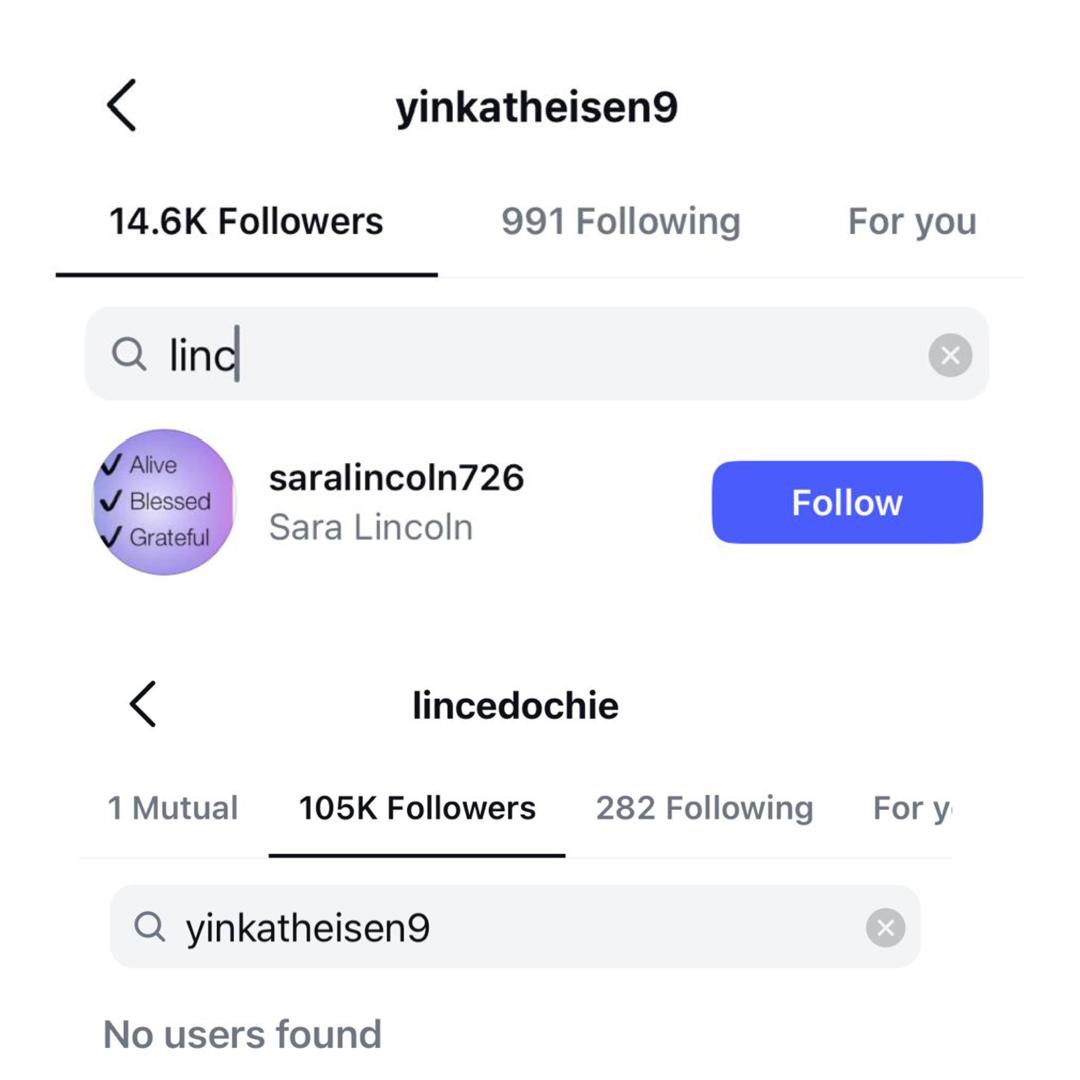
Task: Open the 1 Mutual tab on lincedochie
Action: [173, 807]
